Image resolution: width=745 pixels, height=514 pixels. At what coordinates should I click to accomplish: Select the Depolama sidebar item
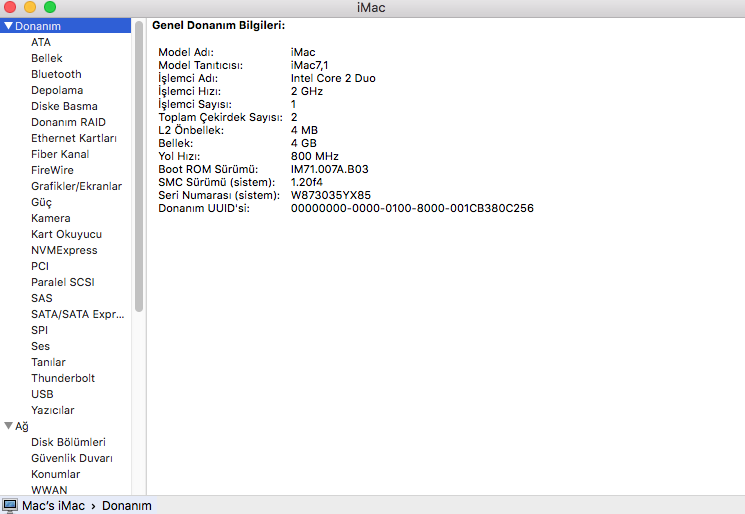click(x=57, y=90)
